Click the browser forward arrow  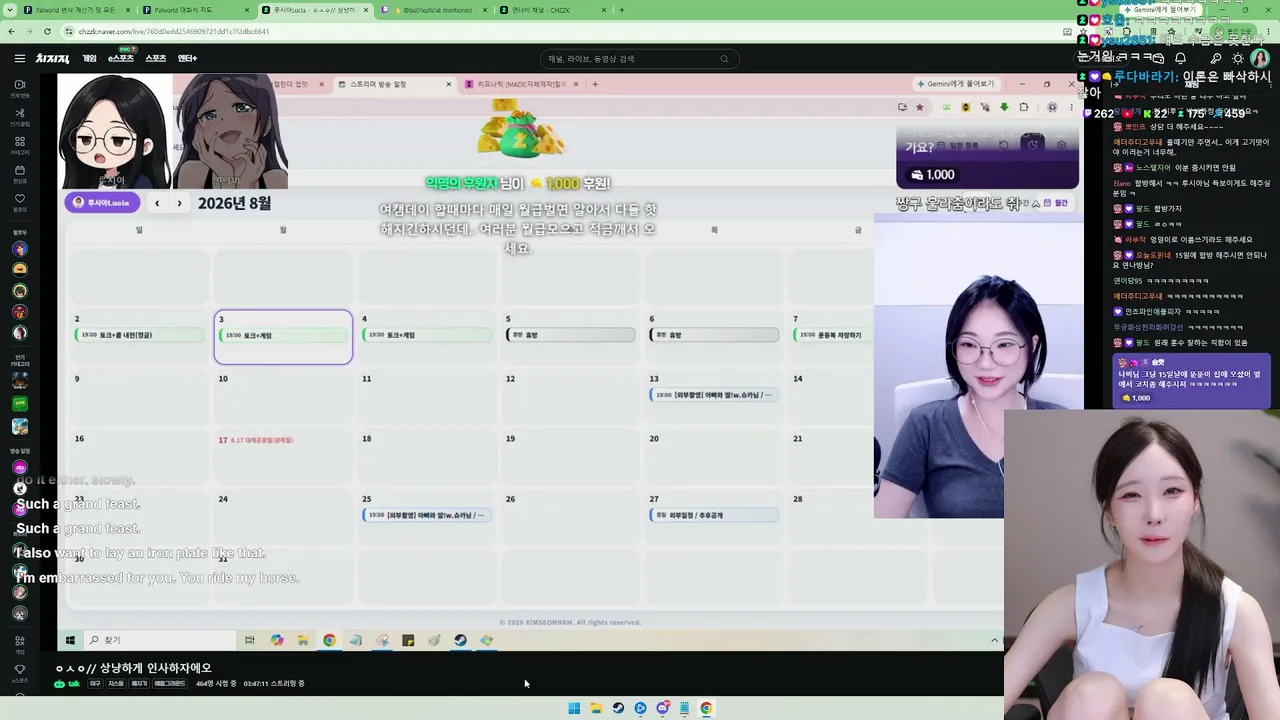click(x=32, y=31)
